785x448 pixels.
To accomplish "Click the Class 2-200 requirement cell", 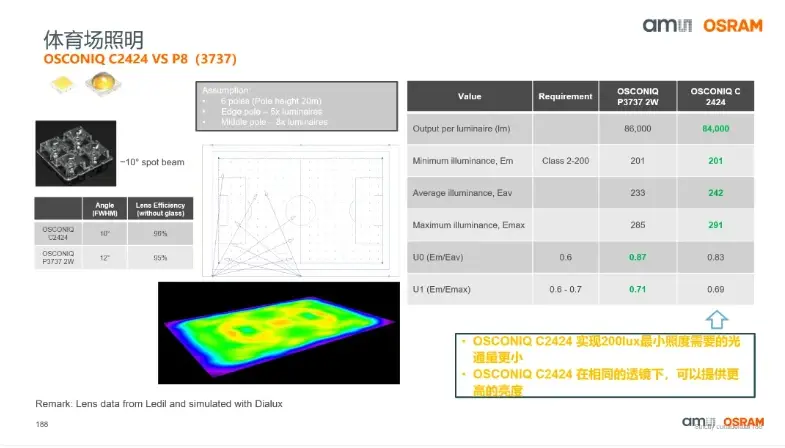I will pos(565,161).
